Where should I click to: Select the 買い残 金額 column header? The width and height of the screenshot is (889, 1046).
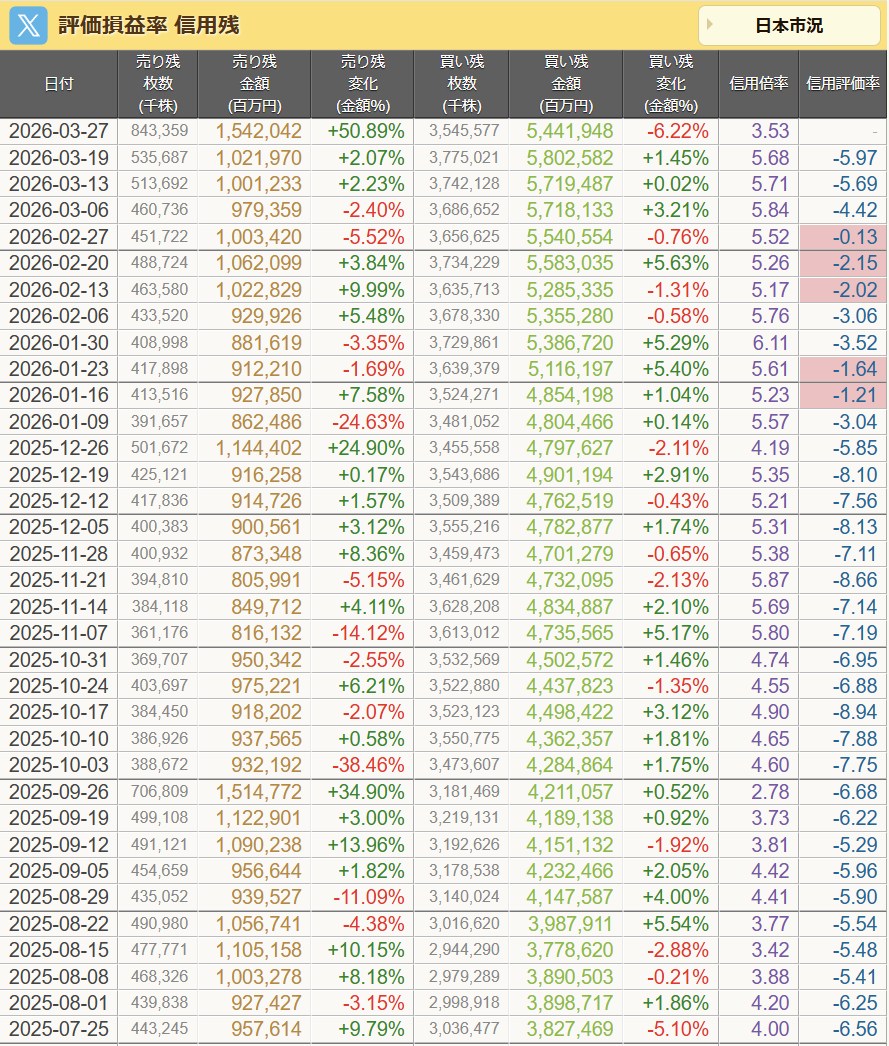pos(565,84)
